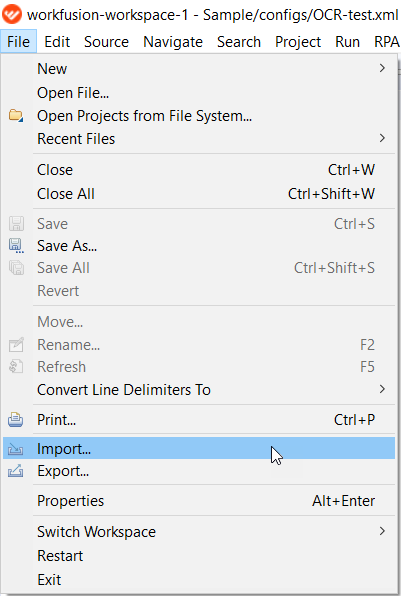Click the Export icon in File menu
The width and height of the screenshot is (401, 596).
16,471
